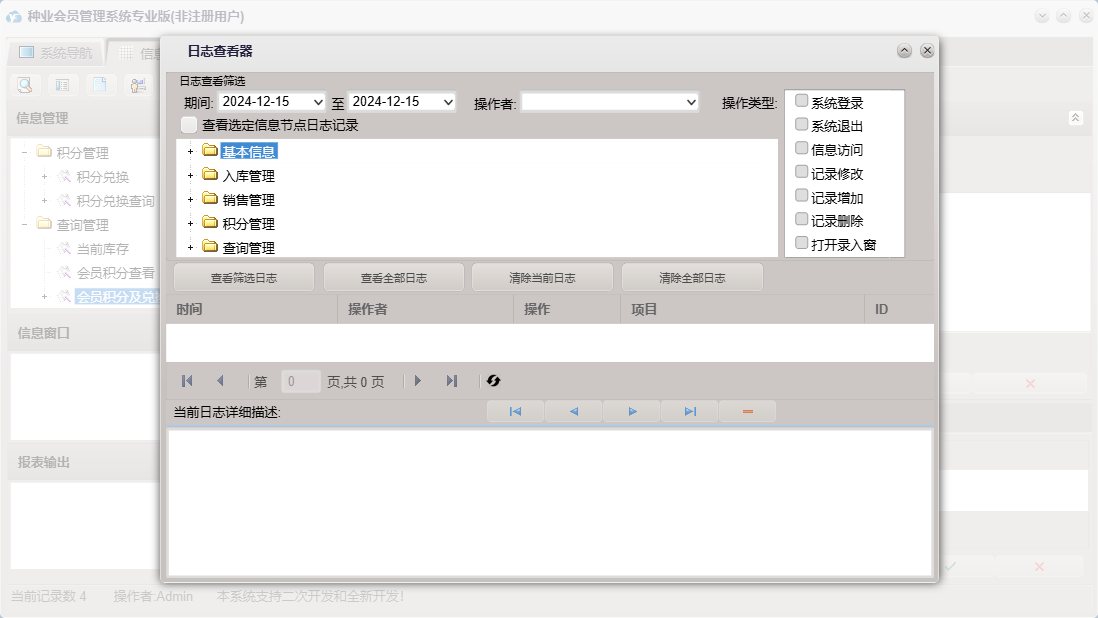
Task: Click 查看全部日志 button
Action: 394,278
